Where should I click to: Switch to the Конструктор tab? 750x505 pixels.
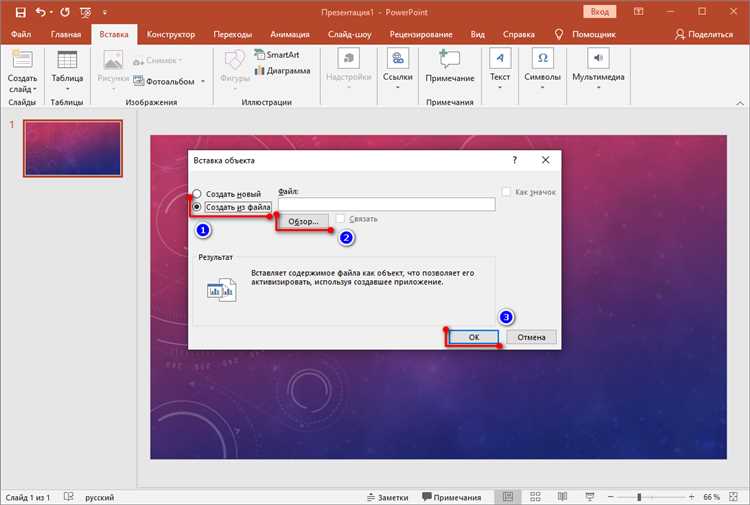[171, 34]
